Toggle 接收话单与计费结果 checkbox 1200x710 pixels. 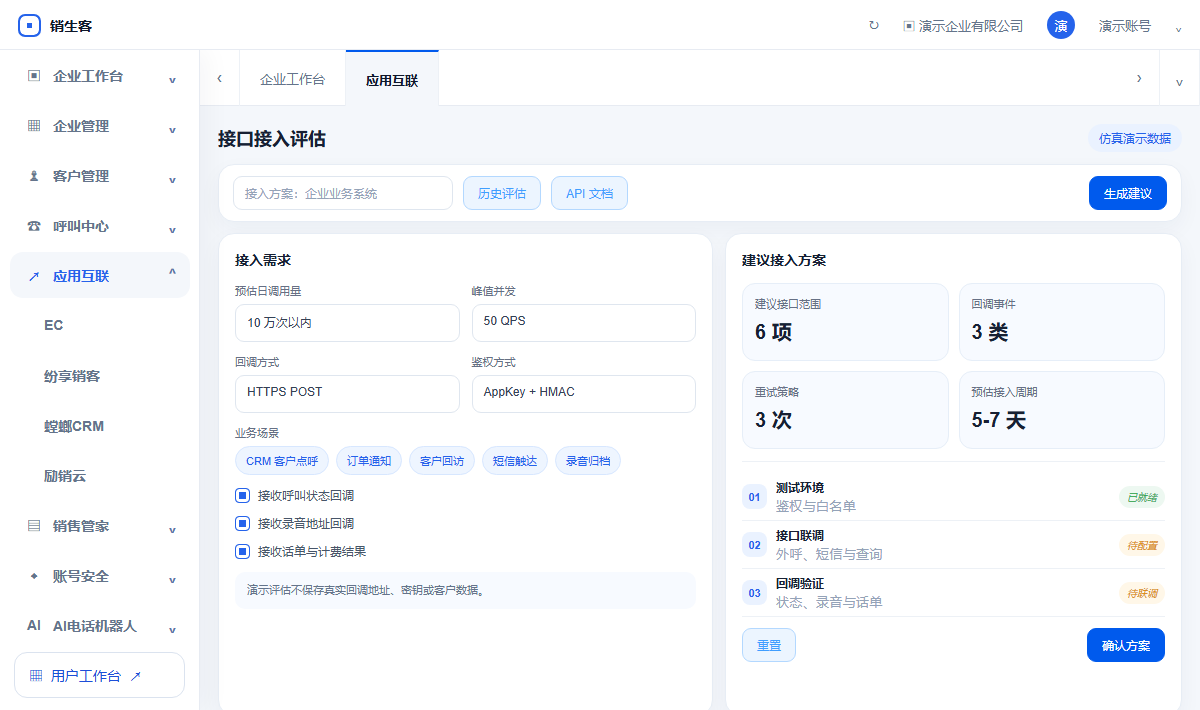click(242, 551)
